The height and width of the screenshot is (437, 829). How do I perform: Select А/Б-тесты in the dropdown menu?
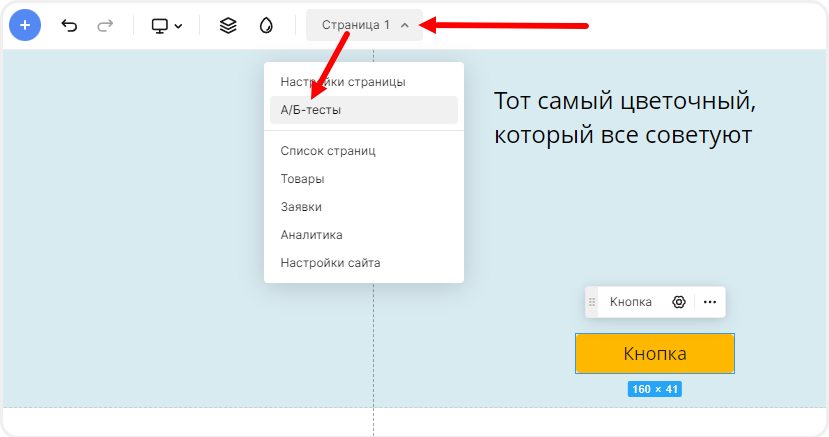[364, 110]
